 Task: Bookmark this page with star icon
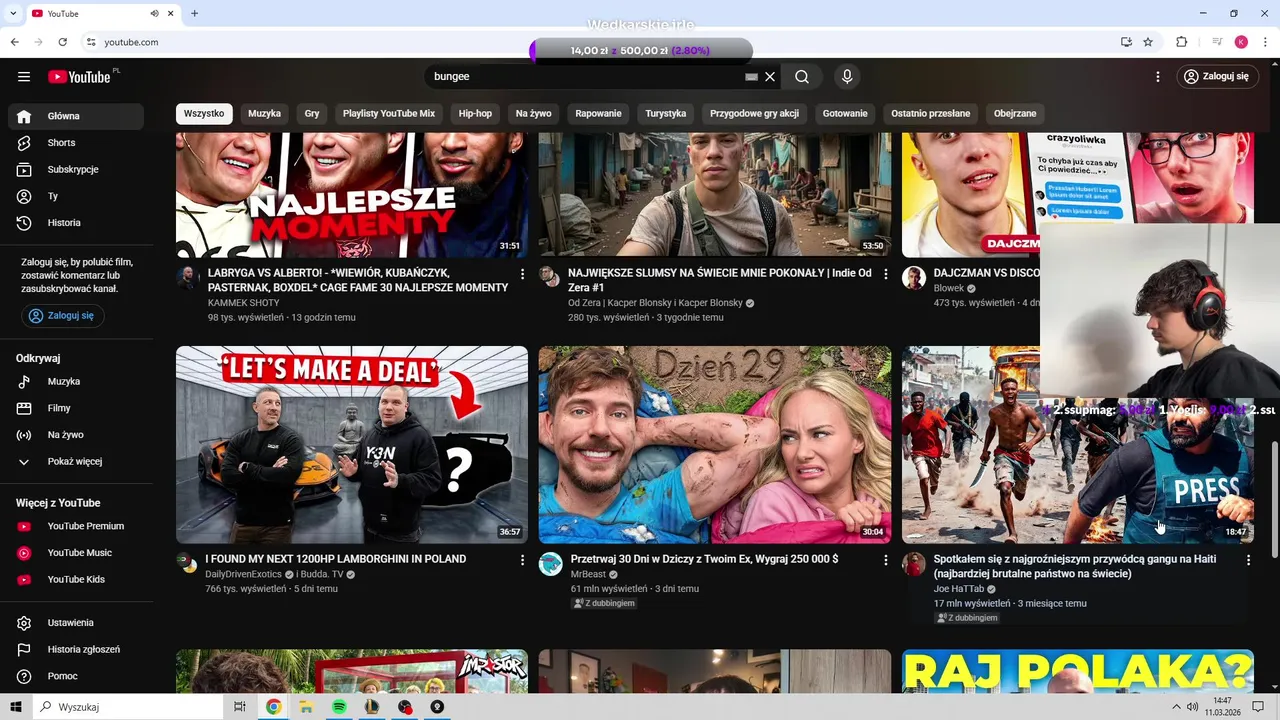(x=1148, y=42)
